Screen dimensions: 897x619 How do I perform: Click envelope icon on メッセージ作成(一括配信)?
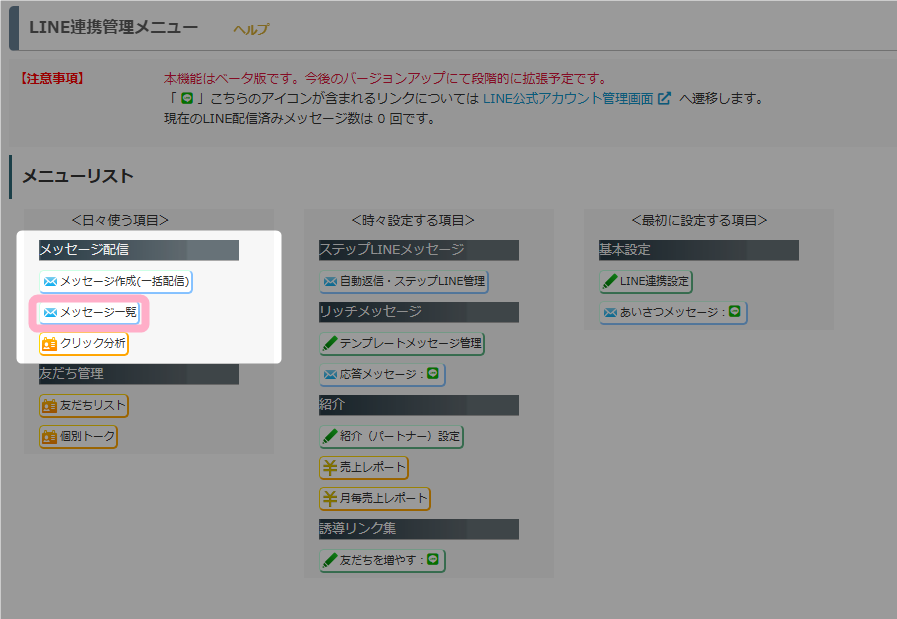50,281
